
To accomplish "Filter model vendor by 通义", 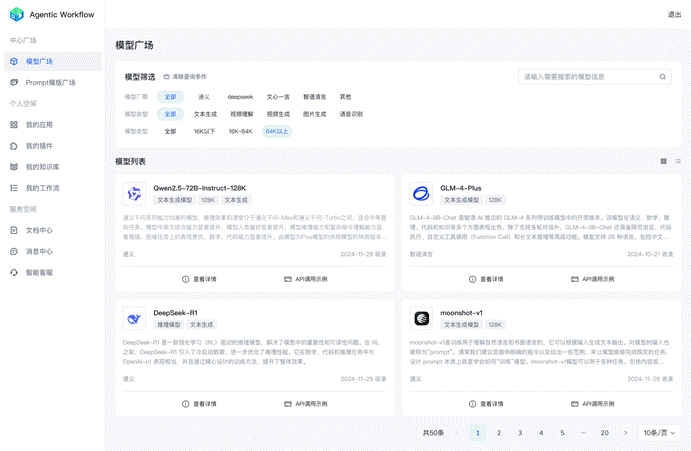I will click(x=204, y=97).
